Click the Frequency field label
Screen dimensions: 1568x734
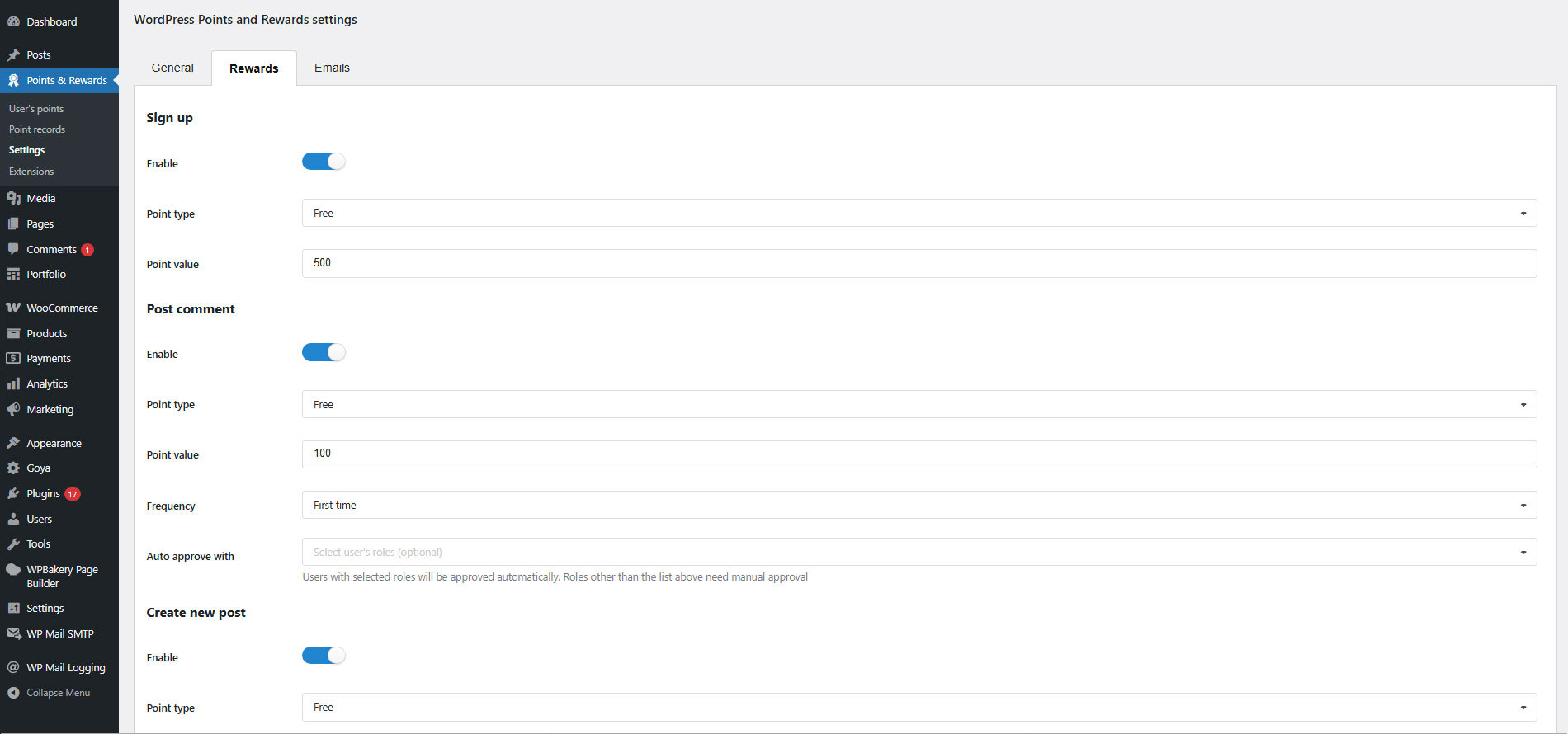click(171, 506)
